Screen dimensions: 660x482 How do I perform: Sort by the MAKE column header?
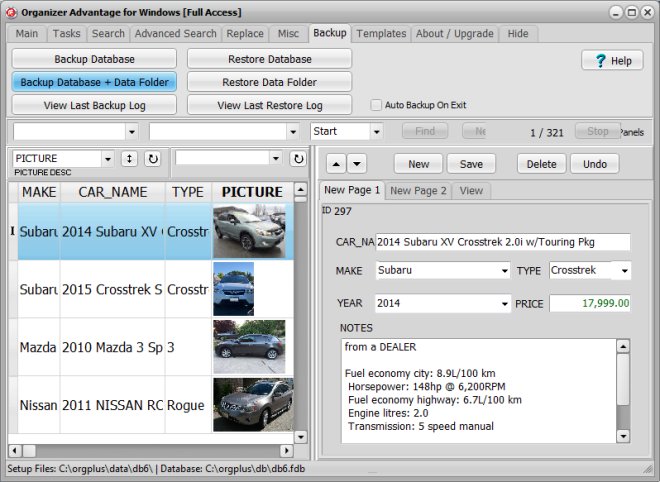pos(39,192)
